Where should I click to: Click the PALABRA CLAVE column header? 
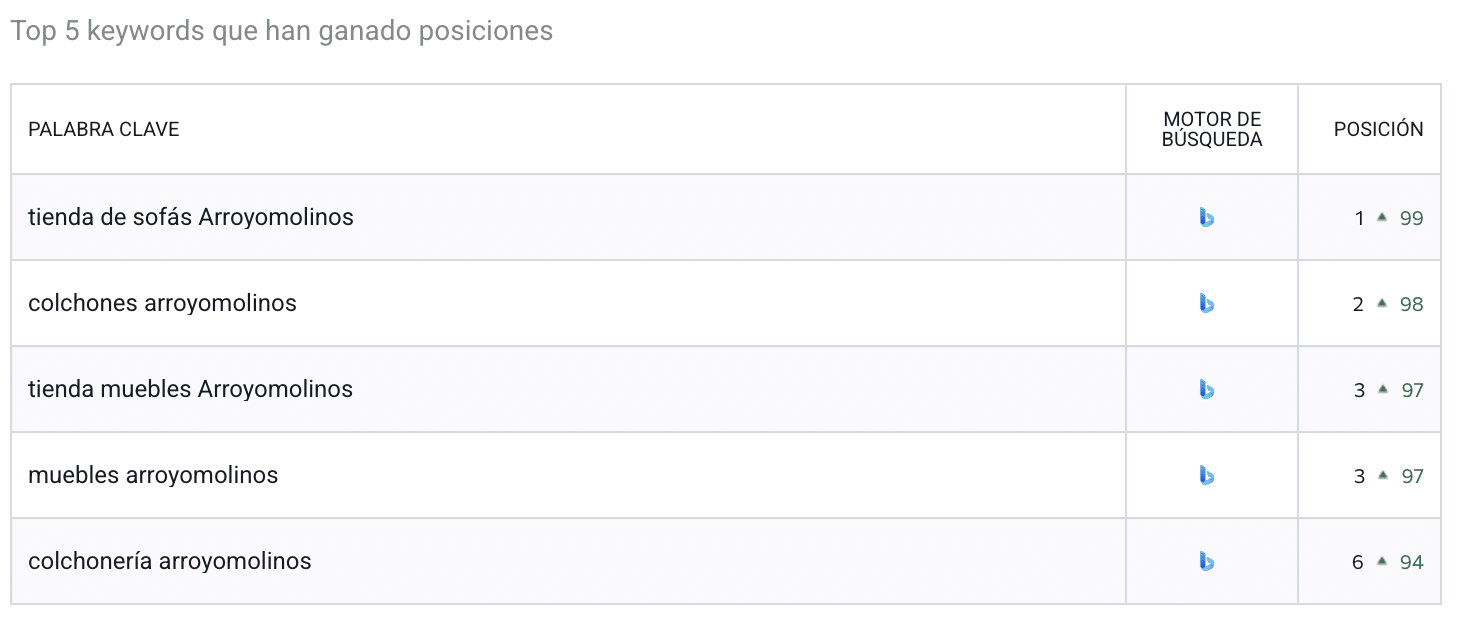click(x=104, y=130)
